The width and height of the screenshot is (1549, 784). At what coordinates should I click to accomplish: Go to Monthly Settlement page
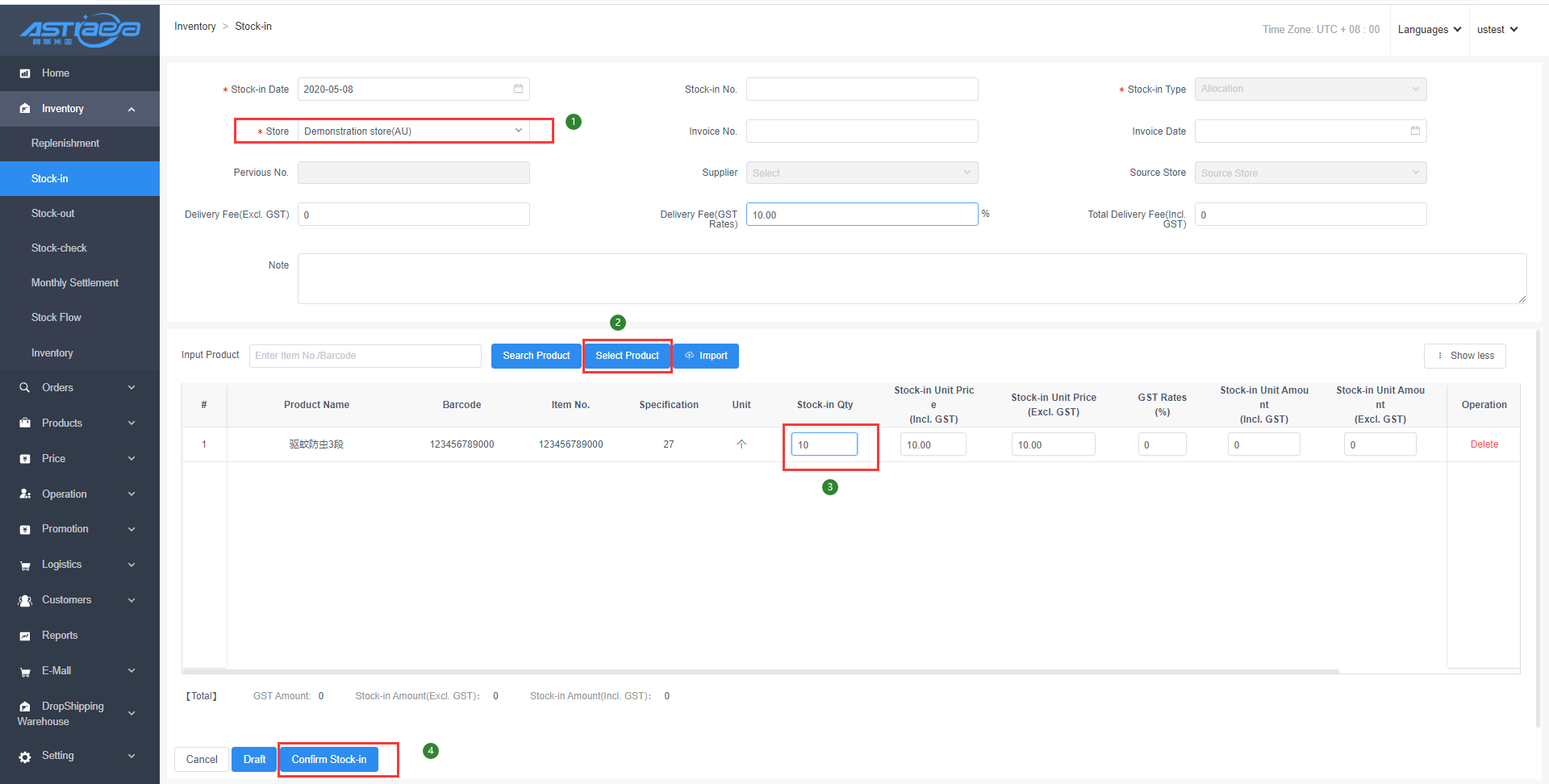(74, 283)
